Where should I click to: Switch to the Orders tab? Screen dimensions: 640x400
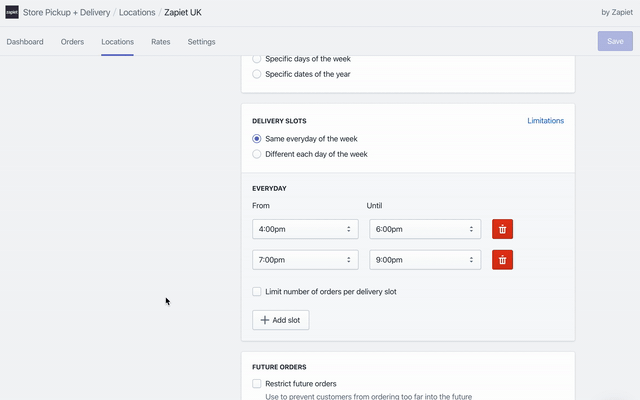click(72, 42)
